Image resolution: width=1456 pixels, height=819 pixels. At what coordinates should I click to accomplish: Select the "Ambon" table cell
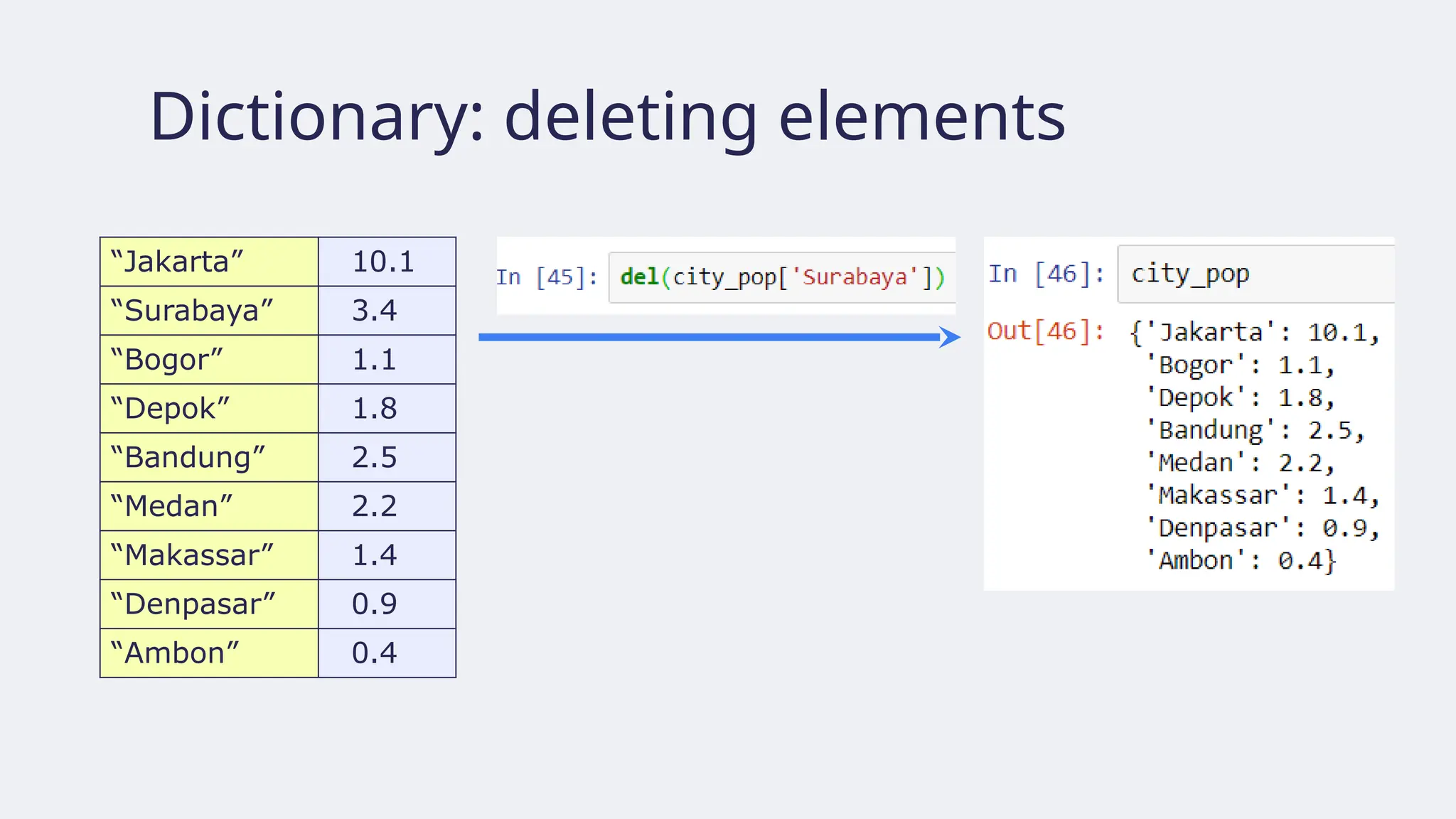click(209, 653)
